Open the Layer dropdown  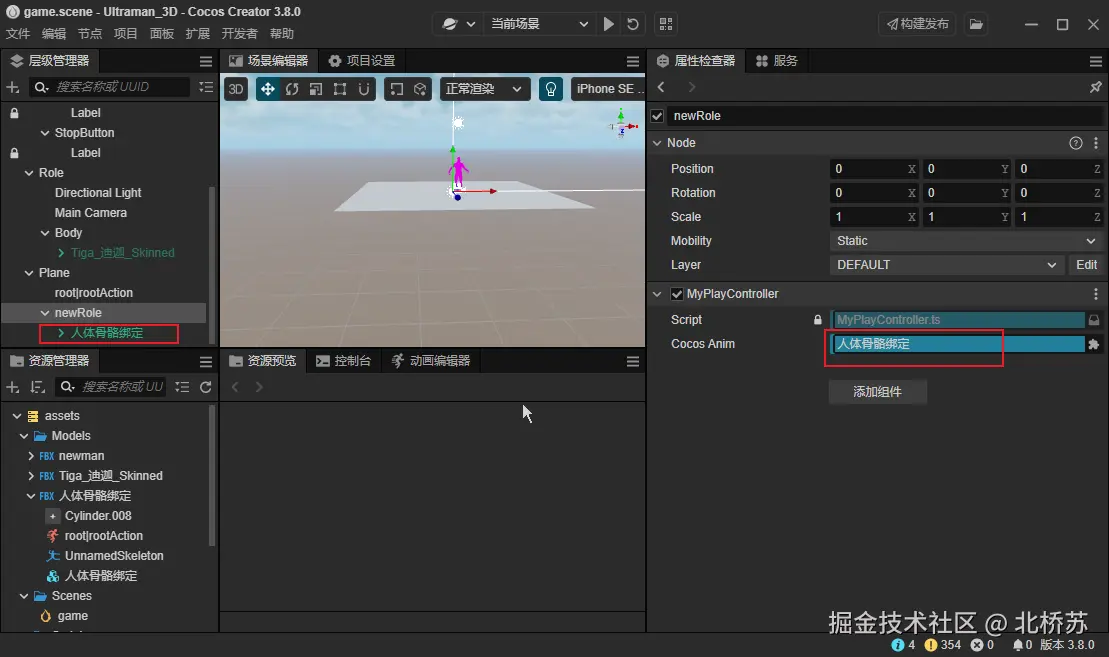pos(946,265)
